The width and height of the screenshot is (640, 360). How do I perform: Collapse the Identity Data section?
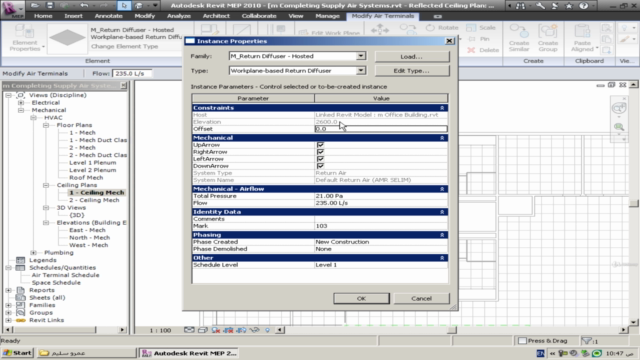click(x=442, y=212)
